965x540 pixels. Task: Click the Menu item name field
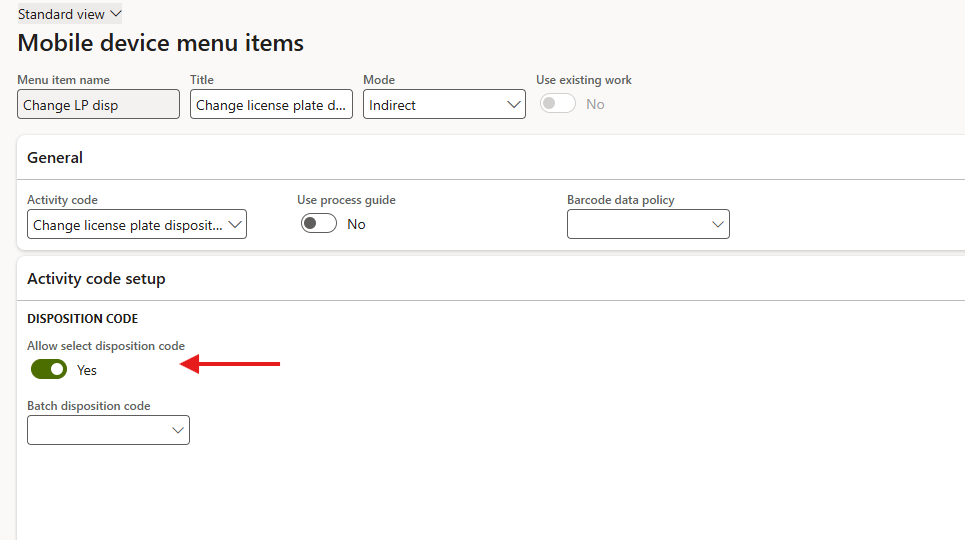(98, 105)
